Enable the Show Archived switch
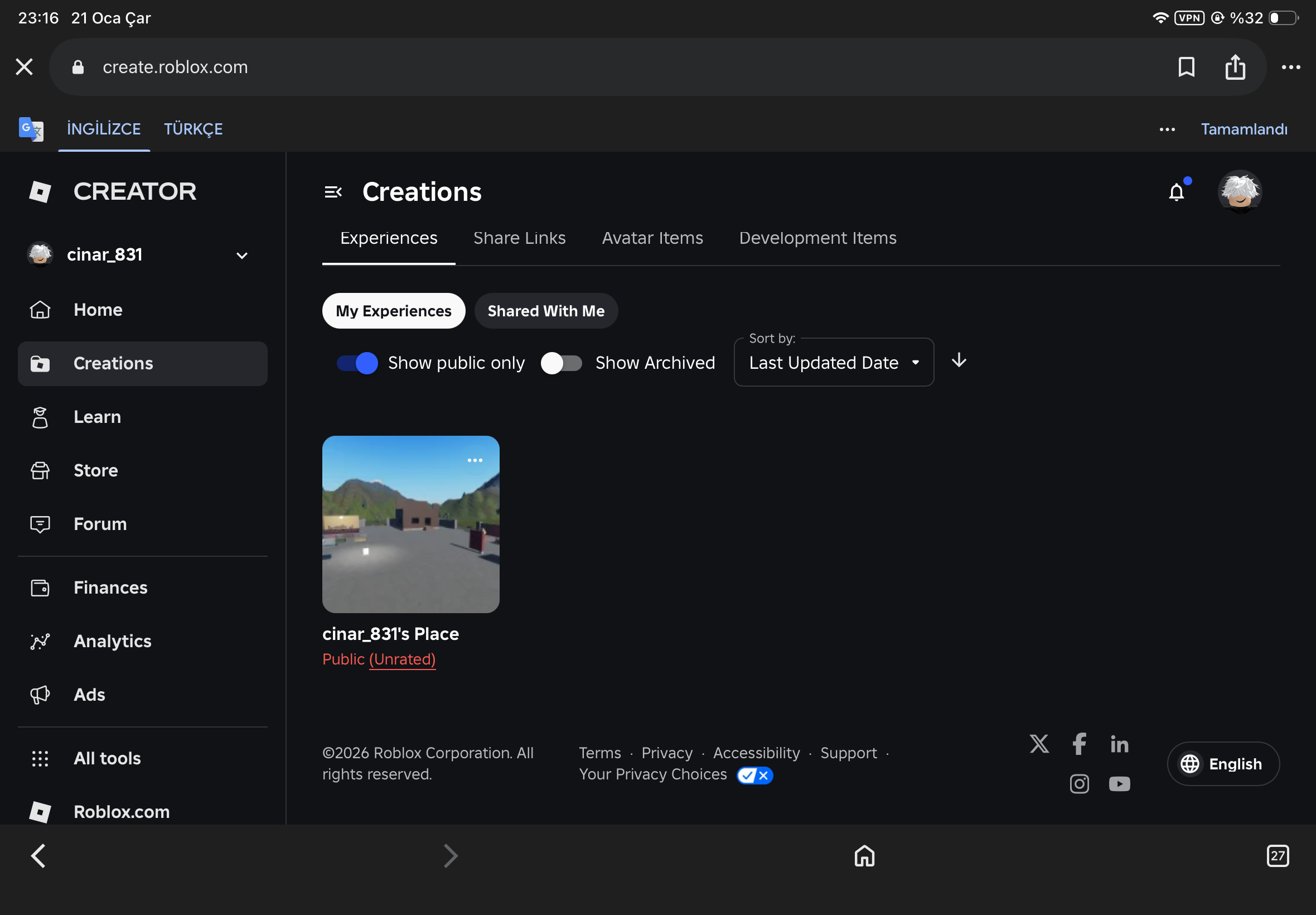Viewport: 1316px width, 915px height. tap(561, 363)
